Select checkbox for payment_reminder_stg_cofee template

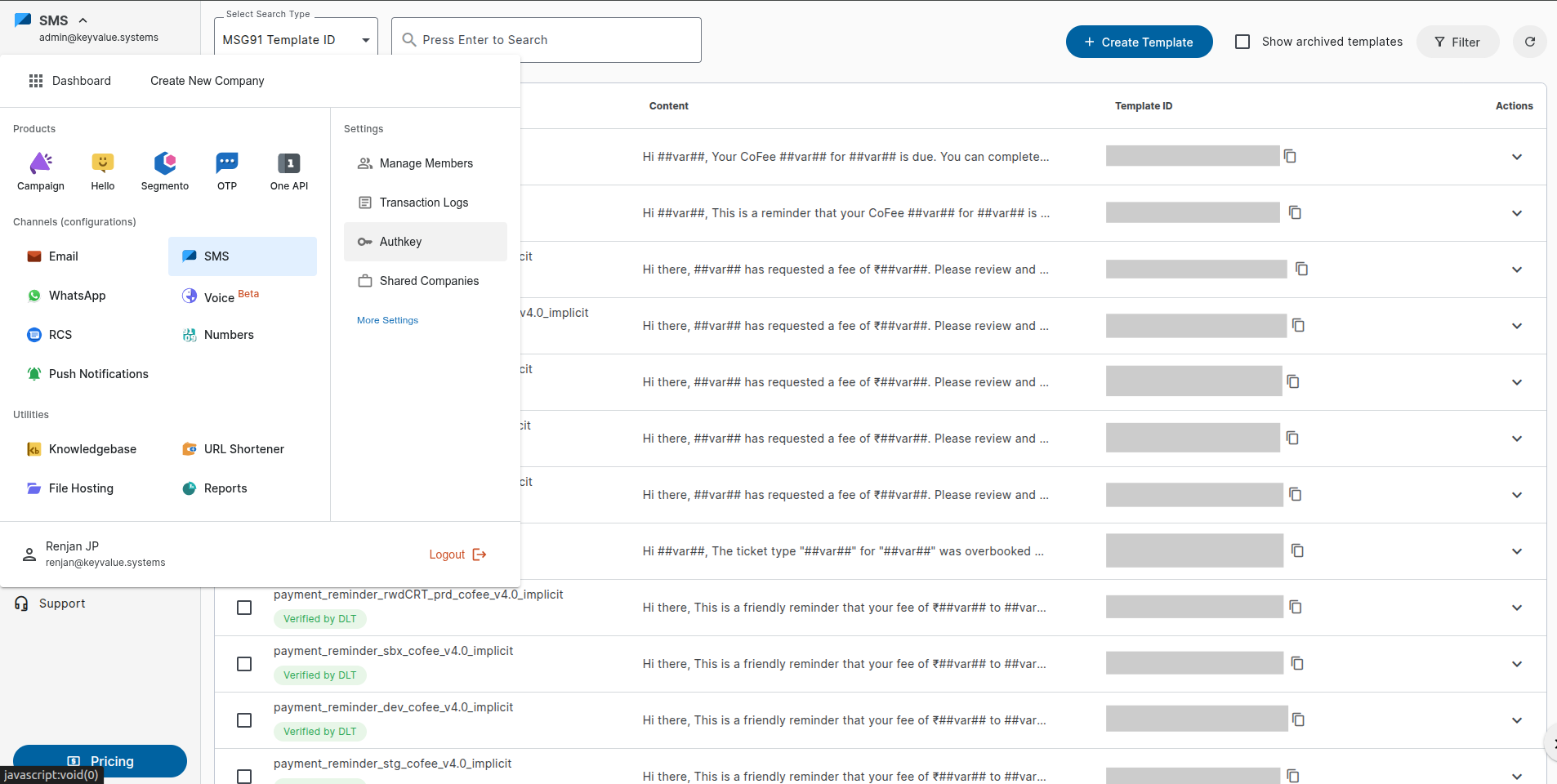pyautogui.click(x=244, y=776)
